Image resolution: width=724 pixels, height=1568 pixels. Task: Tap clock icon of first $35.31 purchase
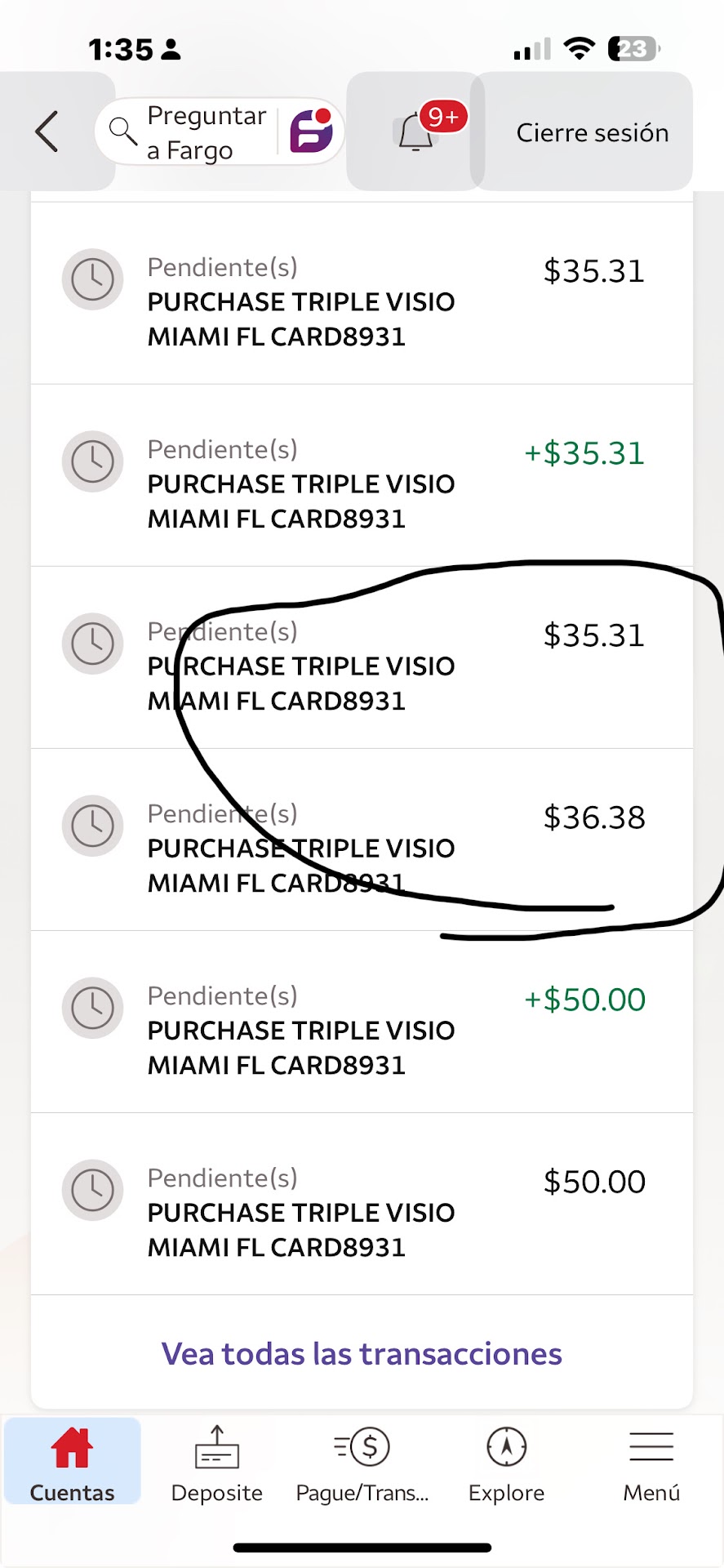click(x=93, y=279)
